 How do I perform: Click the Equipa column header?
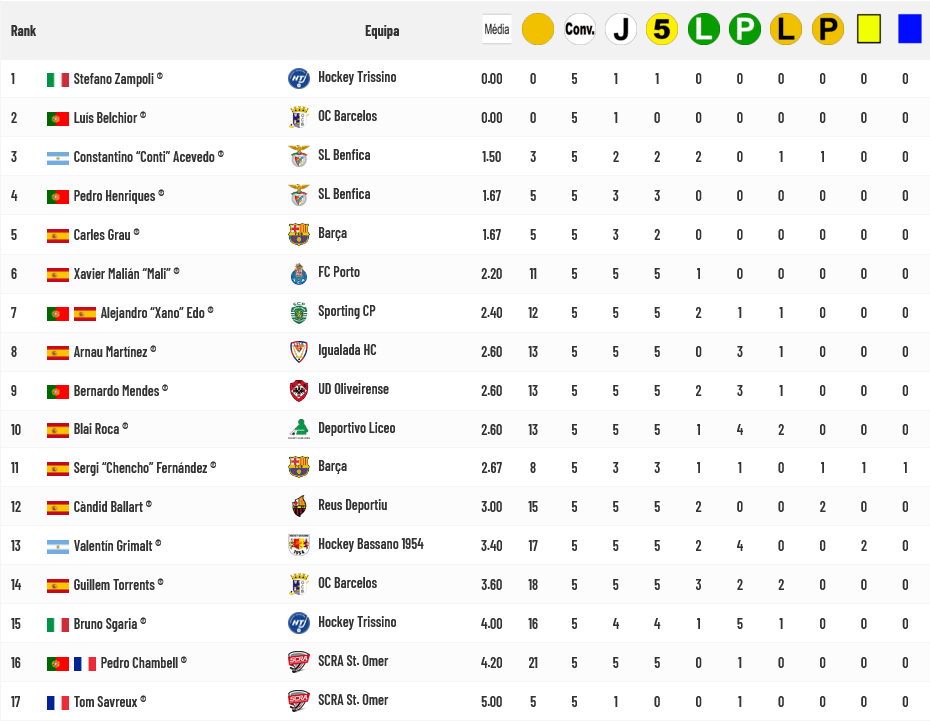point(382,31)
